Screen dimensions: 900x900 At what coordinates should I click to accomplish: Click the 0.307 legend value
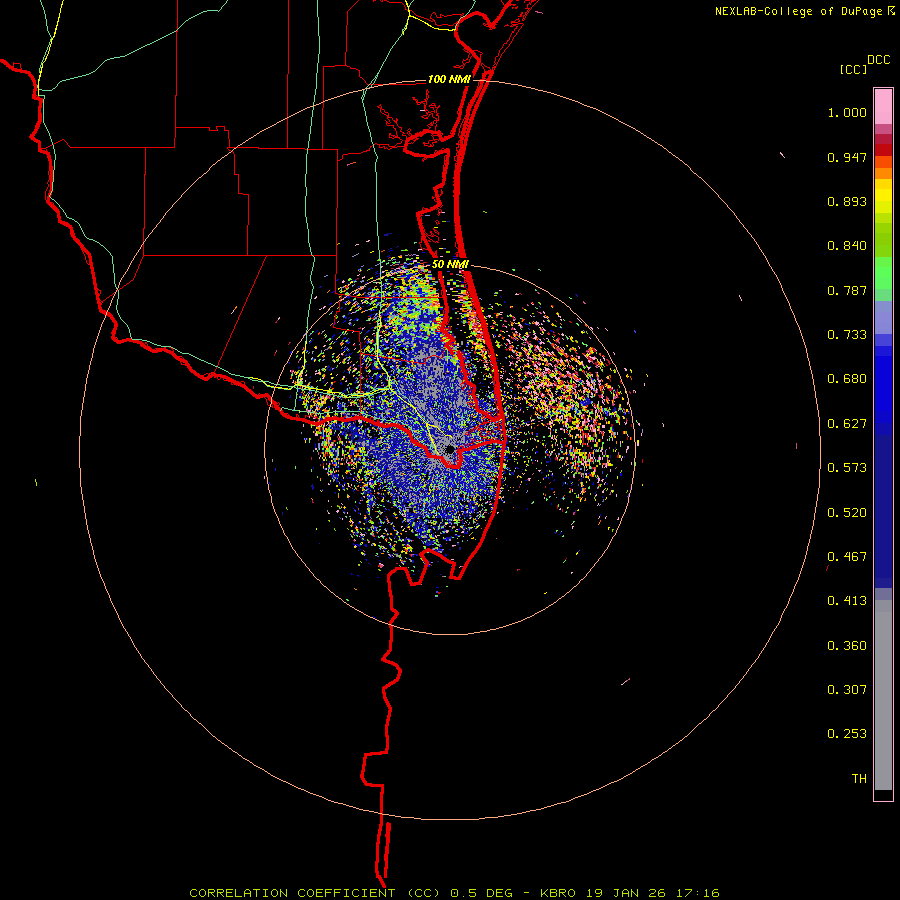[x=847, y=690]
